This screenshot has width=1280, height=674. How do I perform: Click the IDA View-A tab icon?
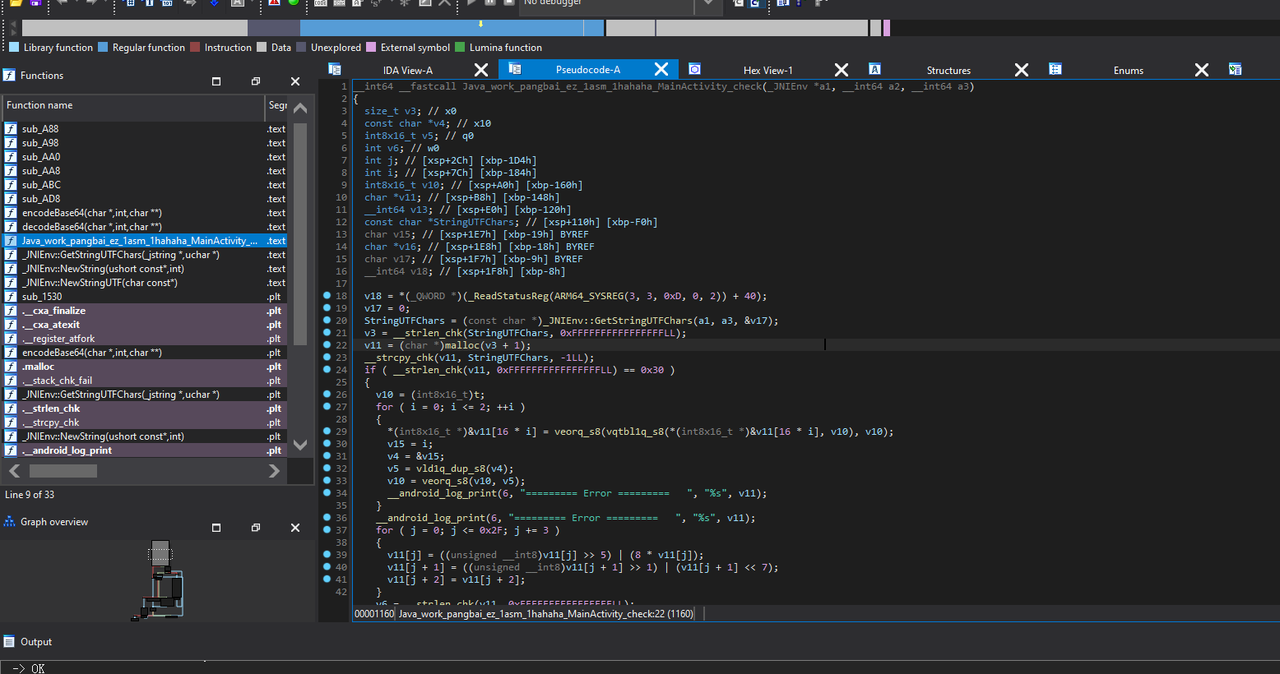click(x=334, y=69)
